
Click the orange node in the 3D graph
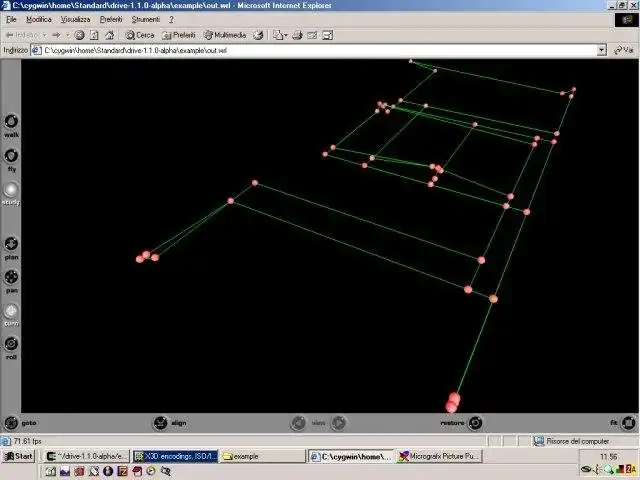coord(493,299)
